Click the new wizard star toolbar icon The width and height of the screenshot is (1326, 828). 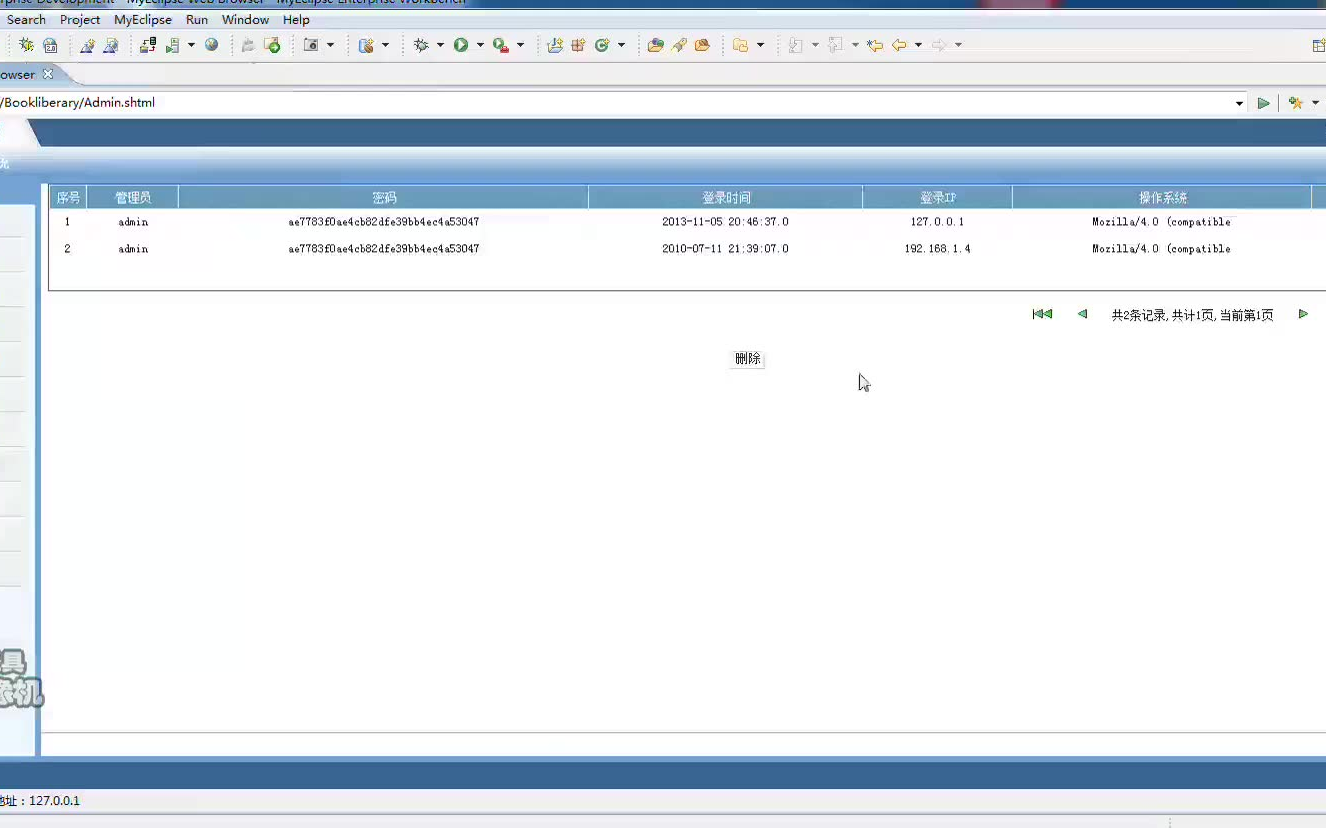point(87,45)
